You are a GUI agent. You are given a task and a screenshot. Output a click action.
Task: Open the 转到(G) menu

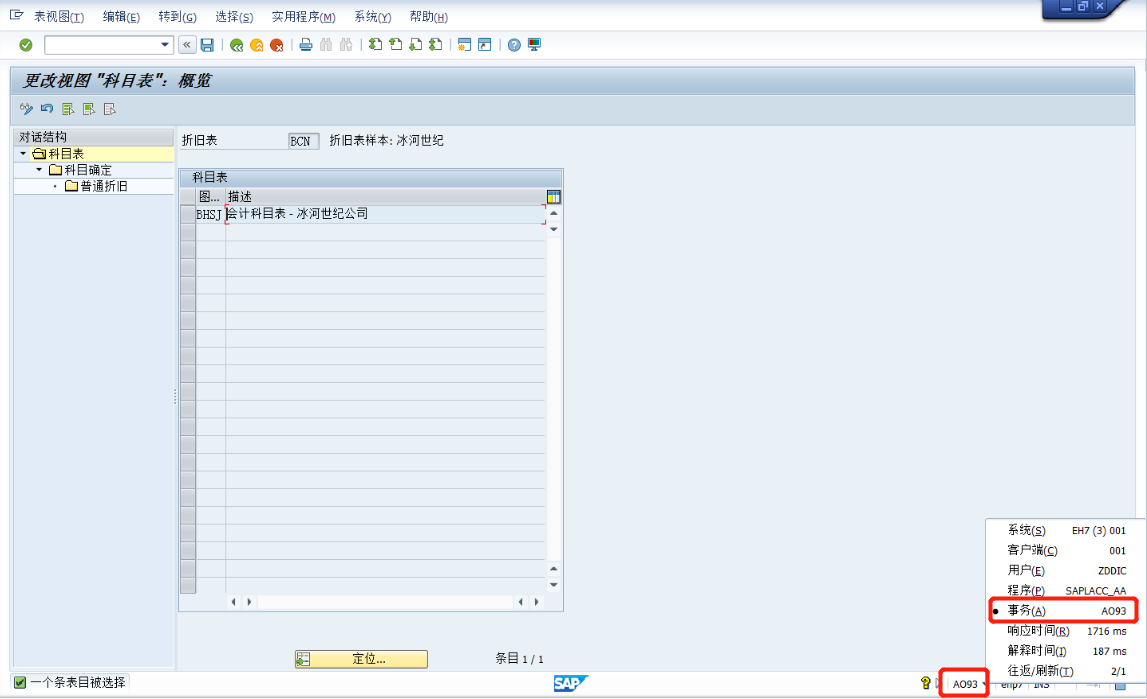177,16
